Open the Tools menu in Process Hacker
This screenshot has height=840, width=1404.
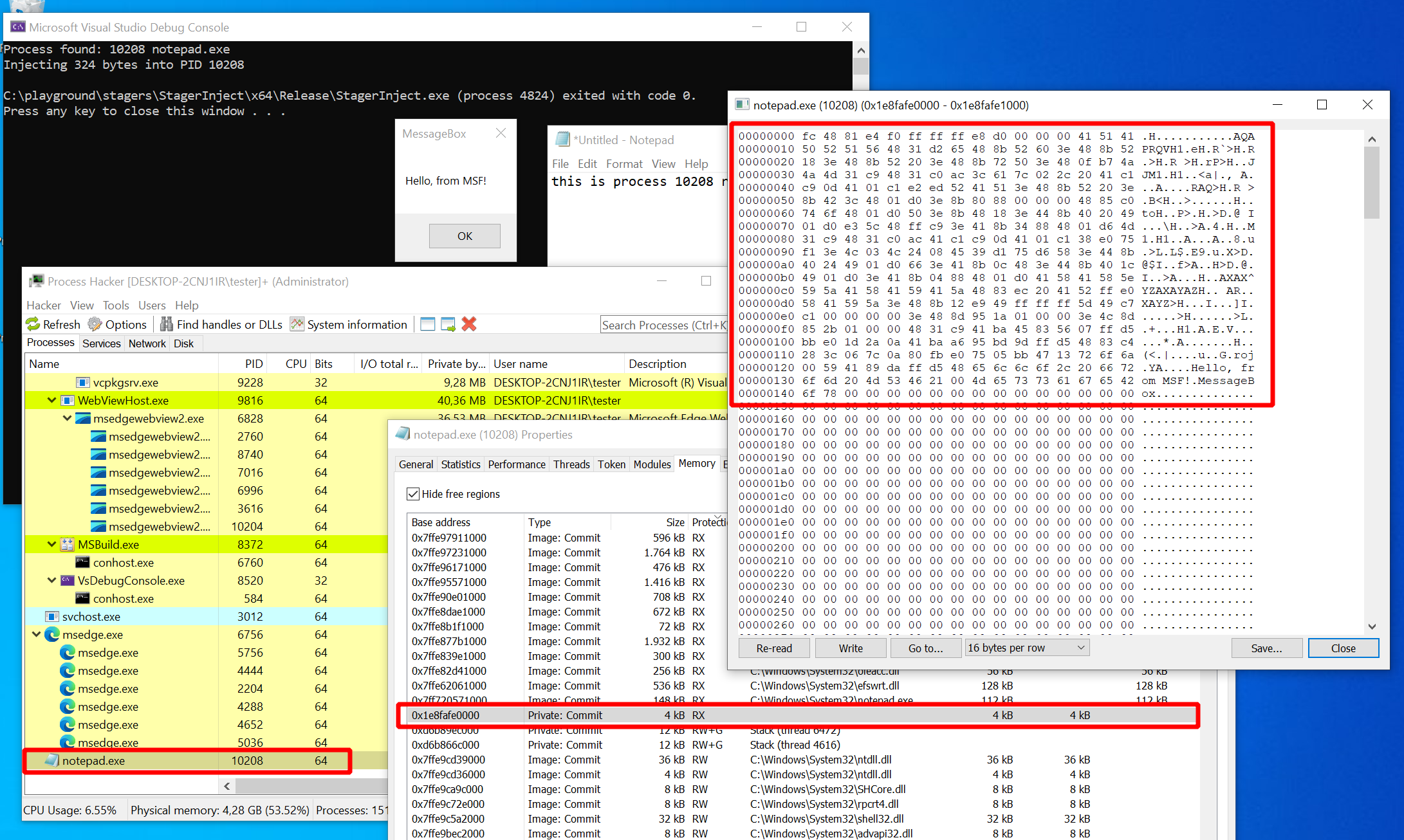click(116, 305)
